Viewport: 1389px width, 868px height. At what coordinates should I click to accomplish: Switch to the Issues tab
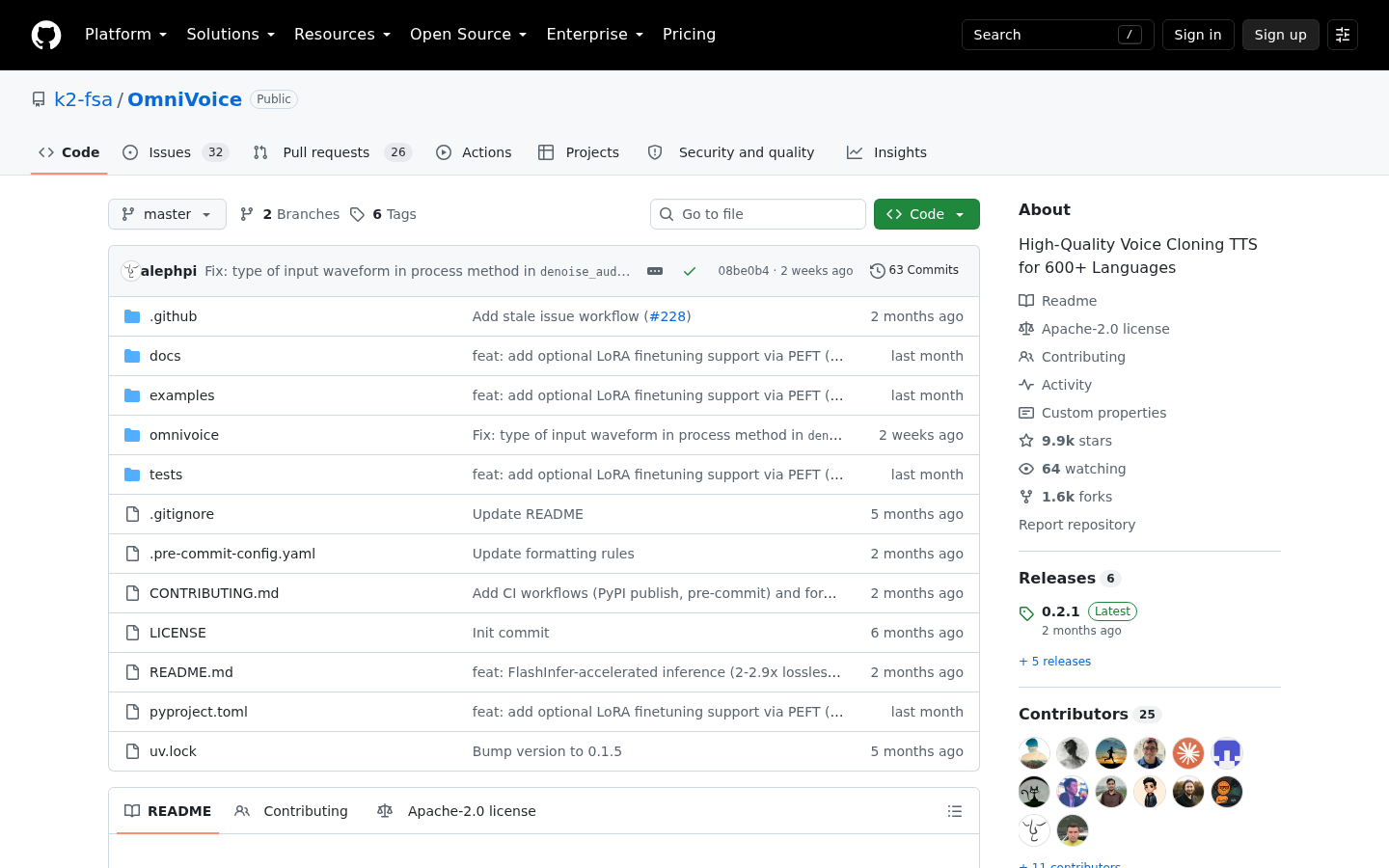[x=176, y=152]
